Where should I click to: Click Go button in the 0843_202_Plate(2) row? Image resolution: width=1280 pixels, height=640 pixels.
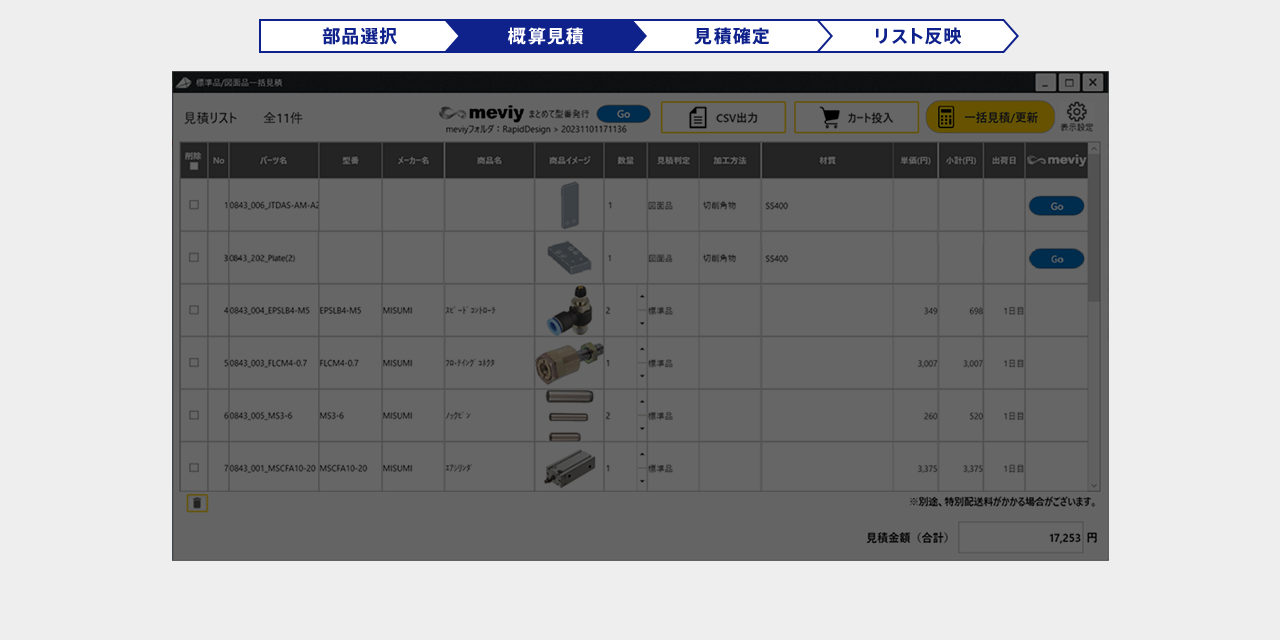point(1056,258)
